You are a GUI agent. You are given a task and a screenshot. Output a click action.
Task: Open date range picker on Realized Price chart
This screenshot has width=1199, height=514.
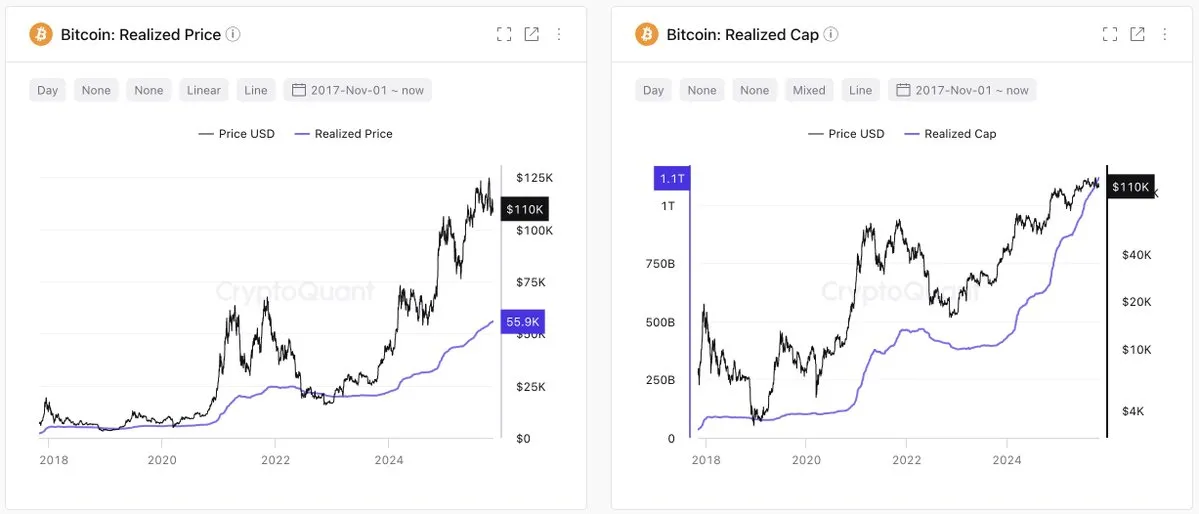[x=358, y=90]
